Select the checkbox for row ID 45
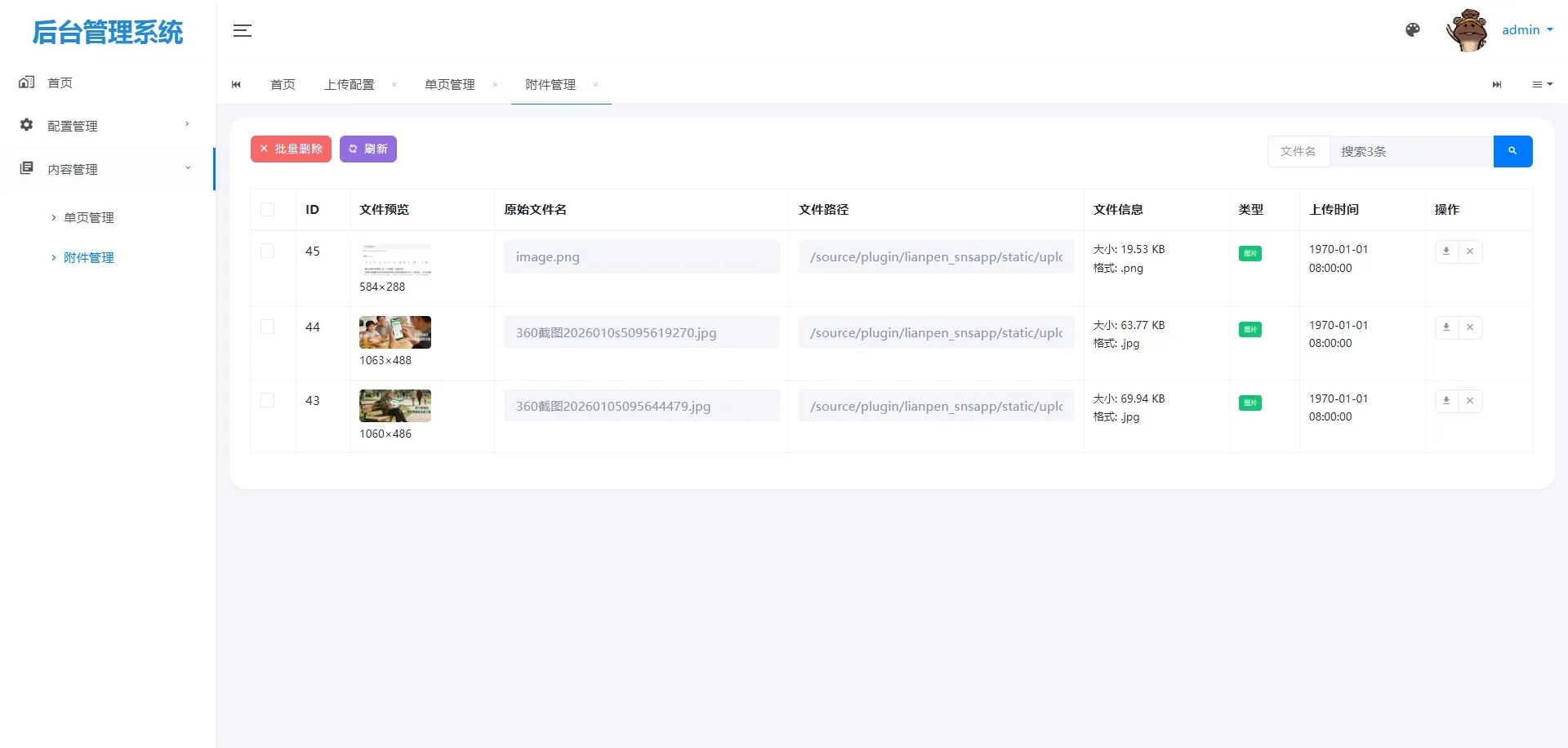The width and height of the screenshot is (1568, 748). (x=268, y=251)
